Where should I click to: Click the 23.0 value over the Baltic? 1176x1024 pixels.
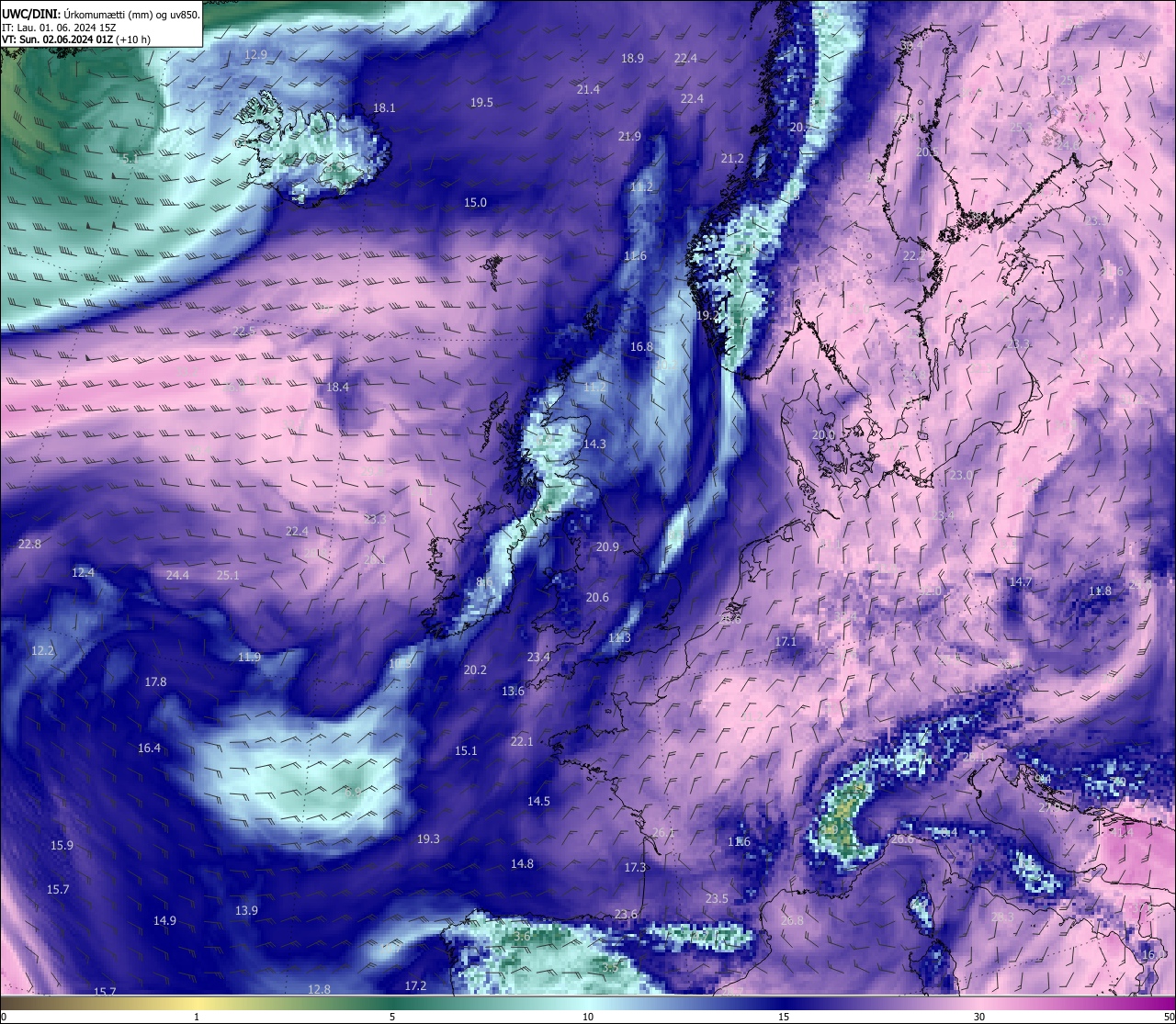[961, 476]
